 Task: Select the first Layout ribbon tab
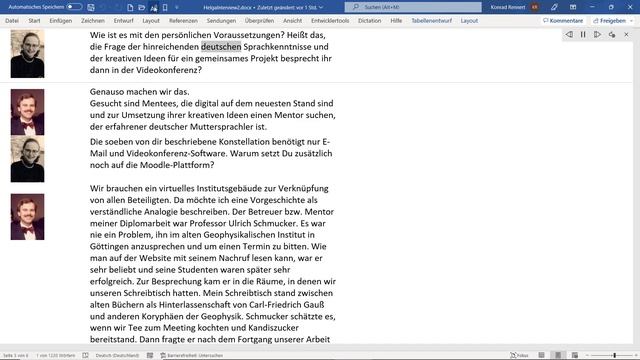[x=151, y=20]
